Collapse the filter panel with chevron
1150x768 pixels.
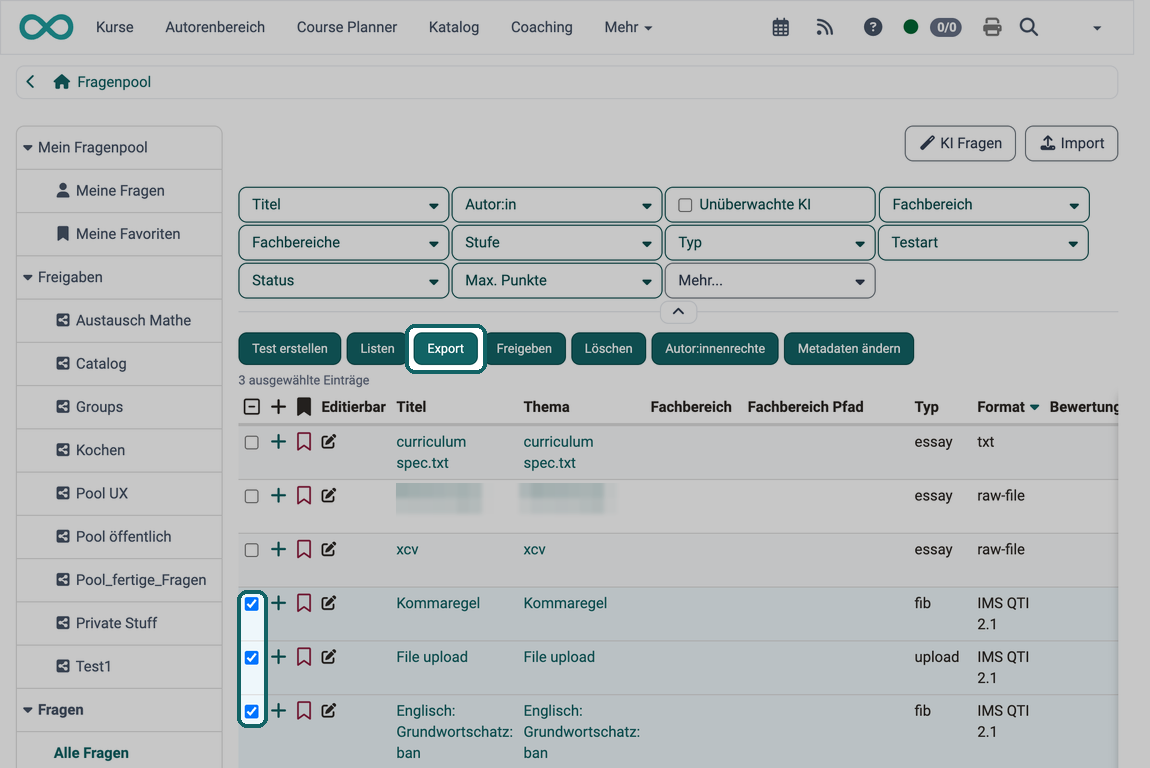click(x=678, y=312)
